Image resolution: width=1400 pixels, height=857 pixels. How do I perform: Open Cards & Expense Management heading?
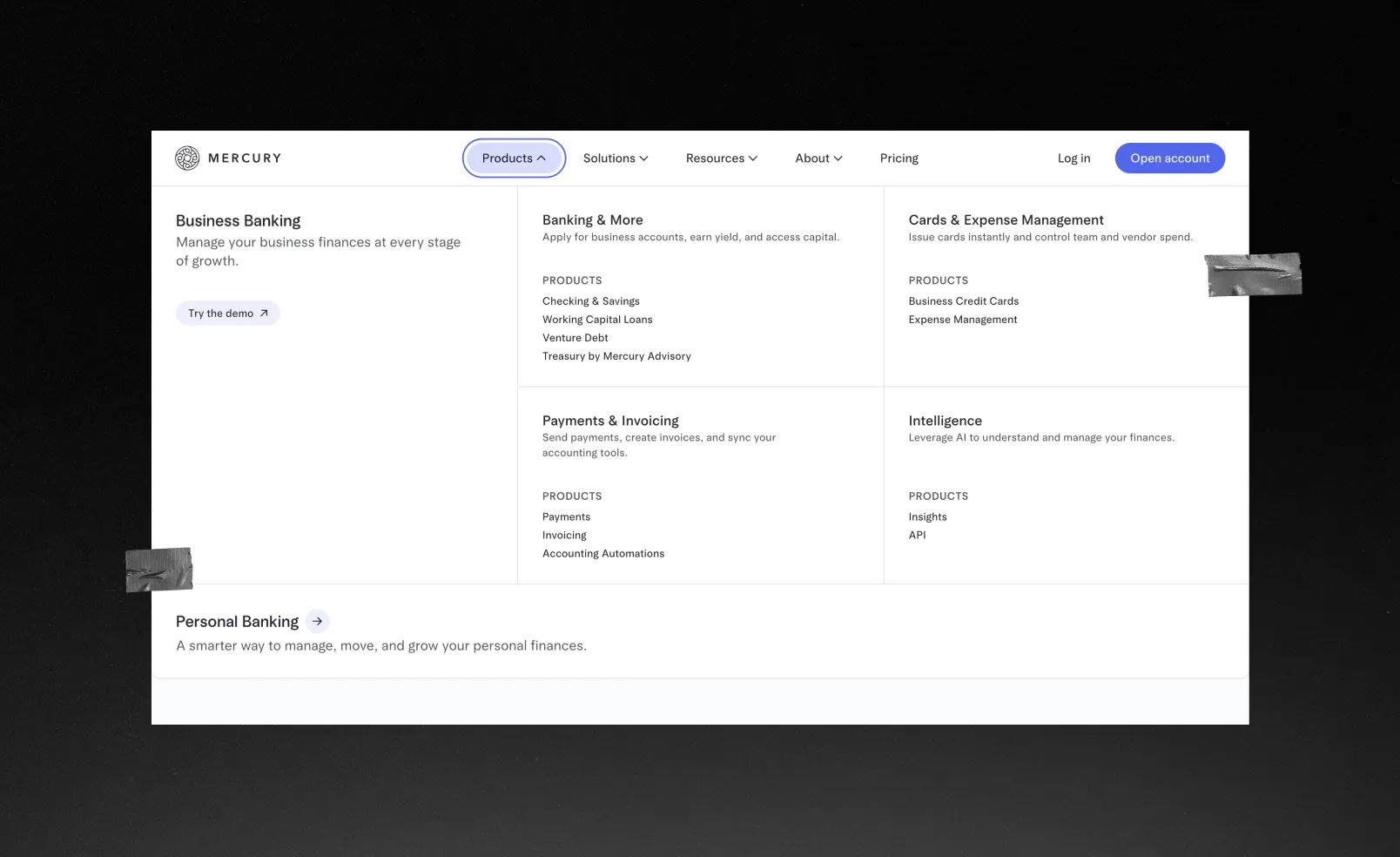(x=1006, y=219)
